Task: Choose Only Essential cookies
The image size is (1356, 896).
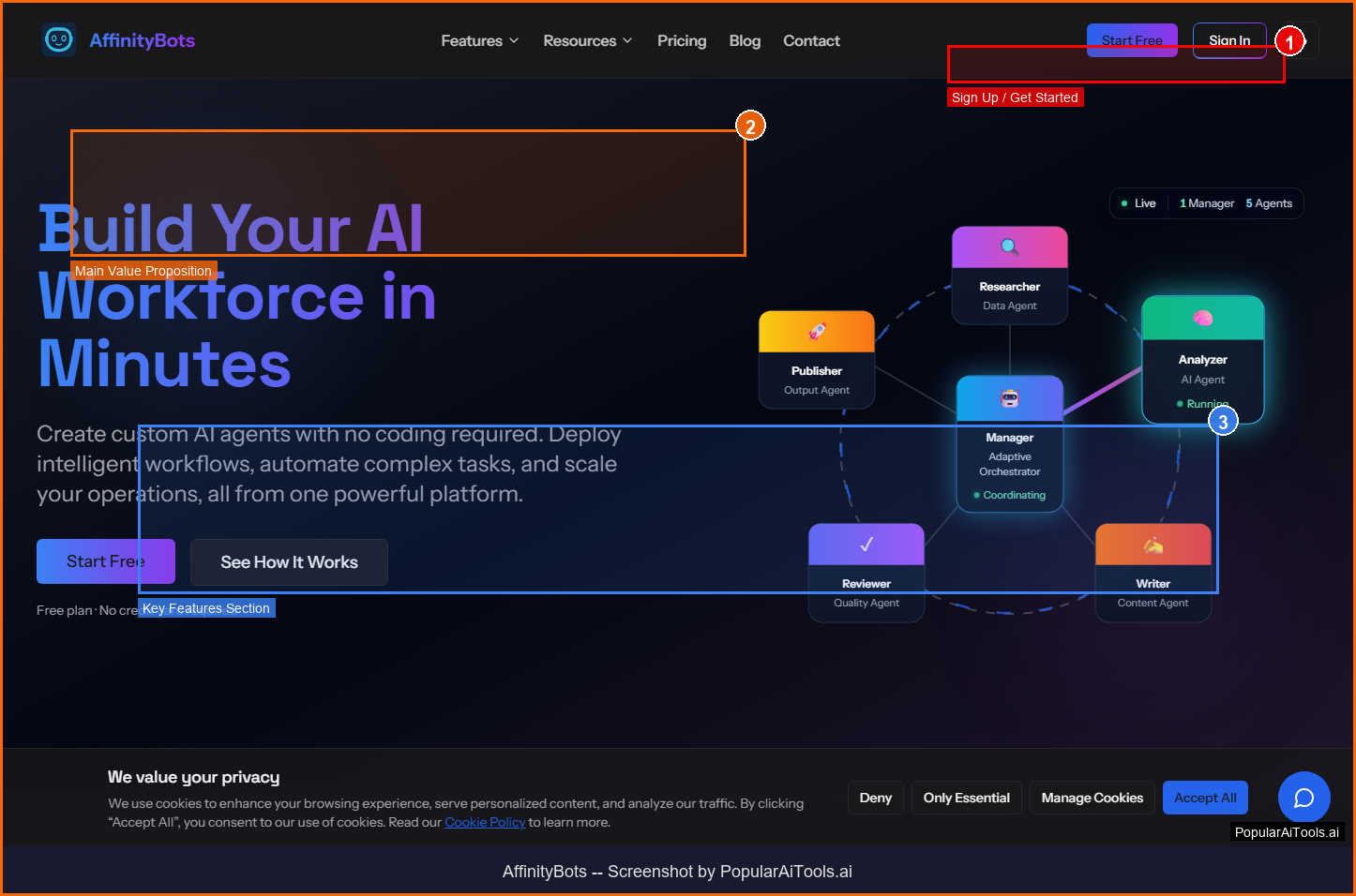Action: [x=966, y=798]
